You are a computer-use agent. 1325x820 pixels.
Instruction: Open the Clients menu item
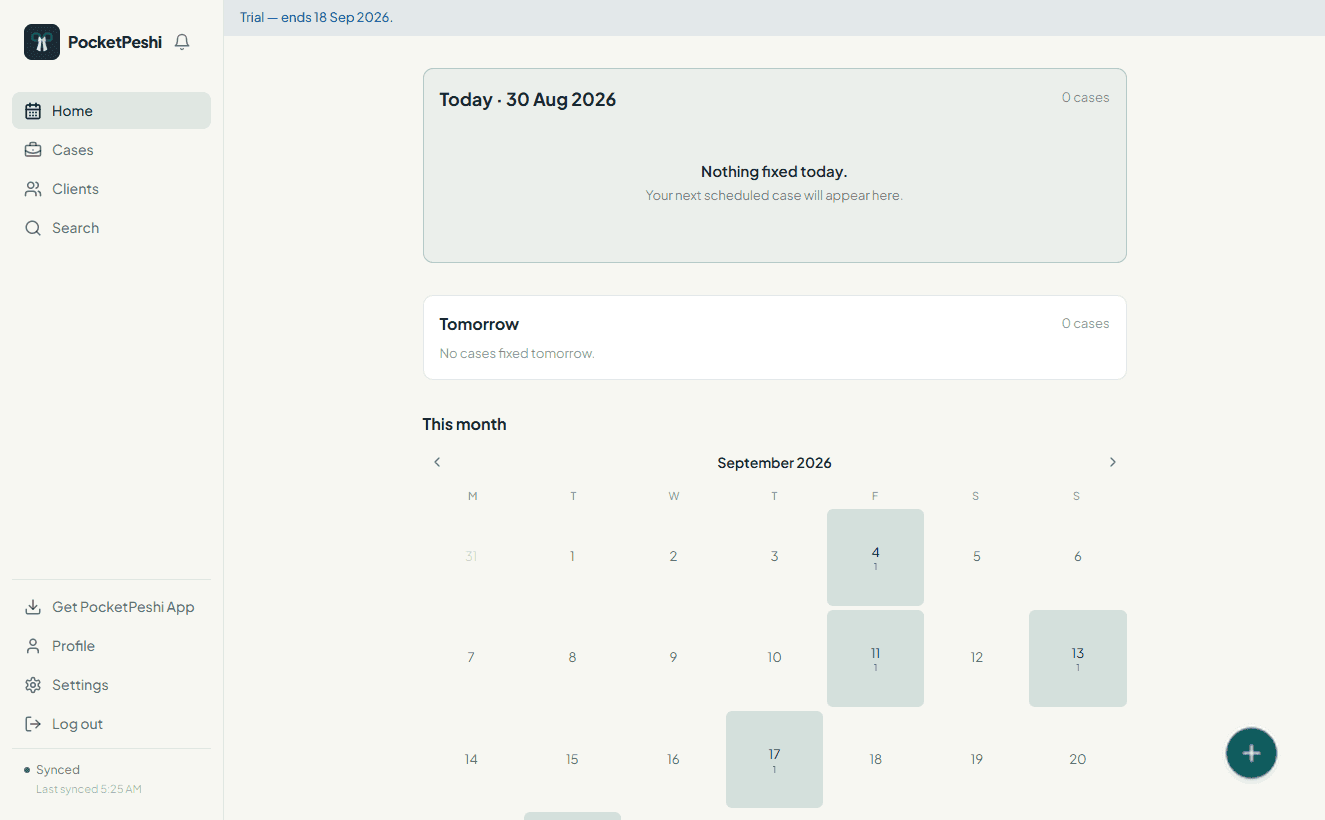[x=111, y=189]
